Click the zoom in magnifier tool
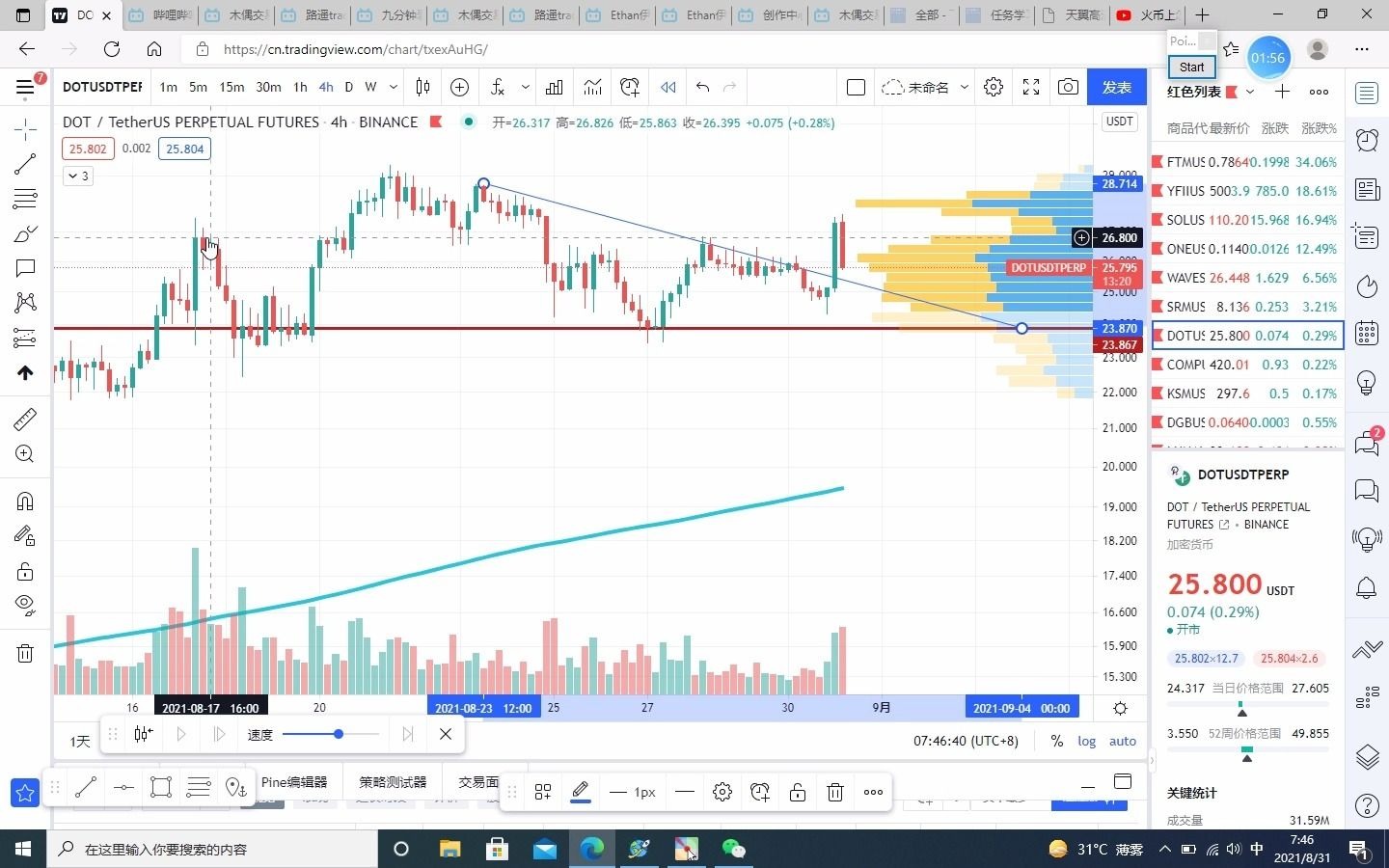The width and height of the screenshot is (1389, 868). (25, 454)
